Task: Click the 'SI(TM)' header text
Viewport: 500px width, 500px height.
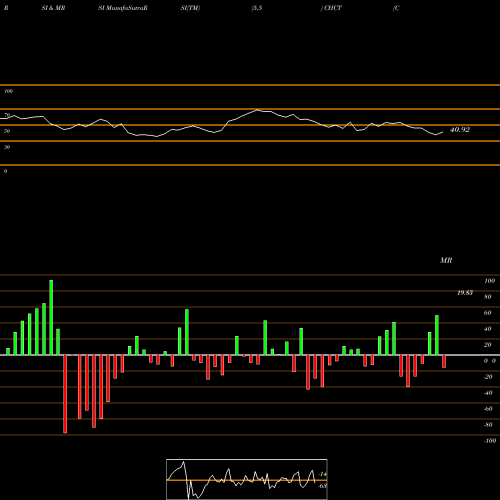Action: (190, 8)
